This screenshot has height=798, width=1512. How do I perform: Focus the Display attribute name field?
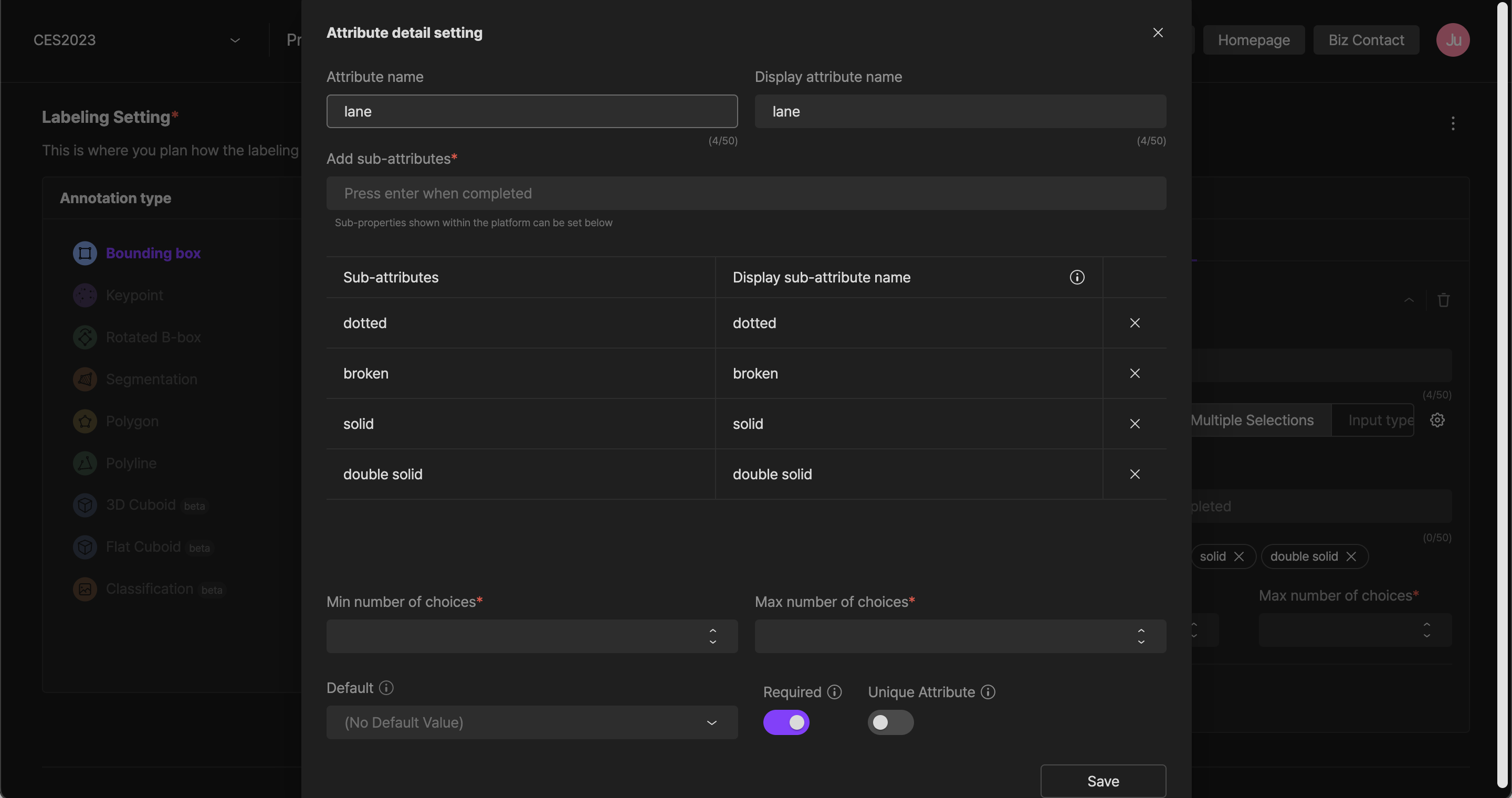pos(960,111)
